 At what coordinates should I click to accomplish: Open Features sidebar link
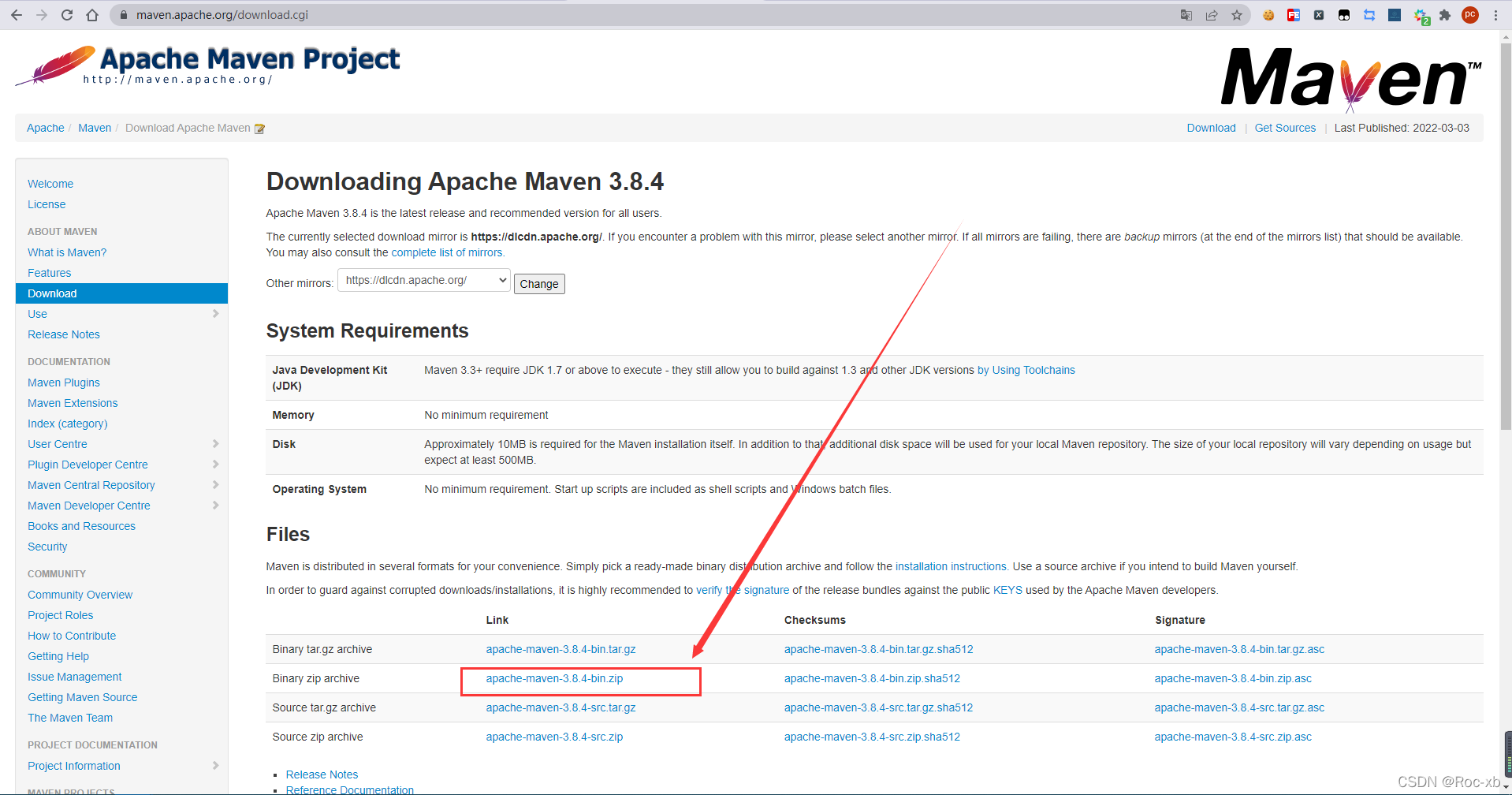pos(49,273)
